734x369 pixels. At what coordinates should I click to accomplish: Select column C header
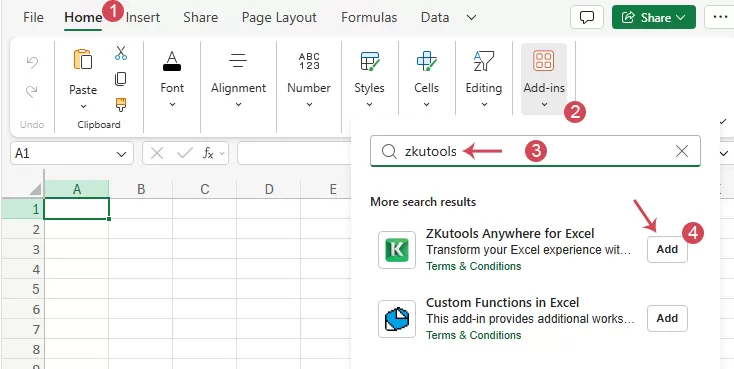pyautogui.click(x=205, y=189)
